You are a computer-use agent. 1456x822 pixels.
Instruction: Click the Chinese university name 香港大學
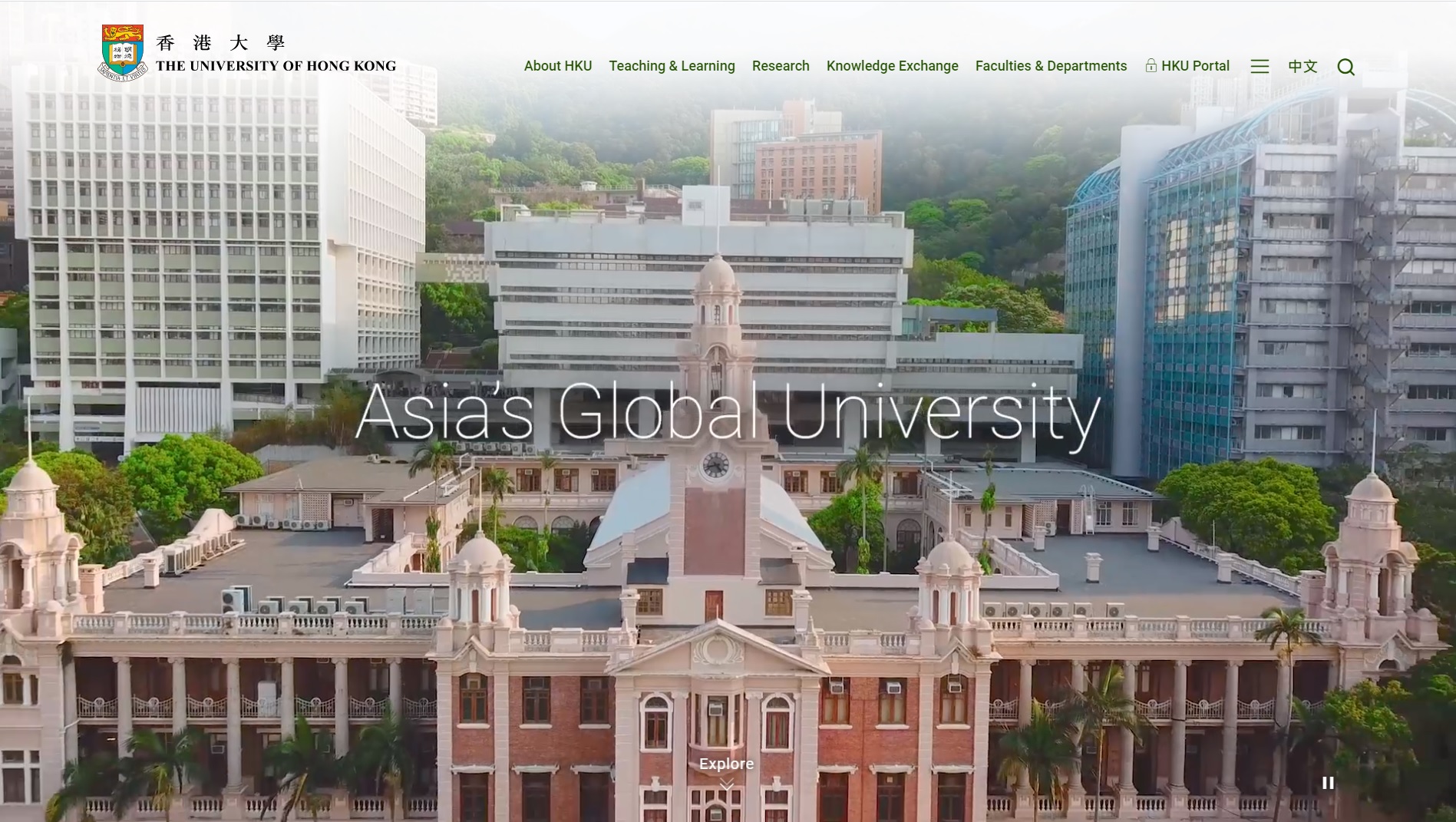click(220, 43)
